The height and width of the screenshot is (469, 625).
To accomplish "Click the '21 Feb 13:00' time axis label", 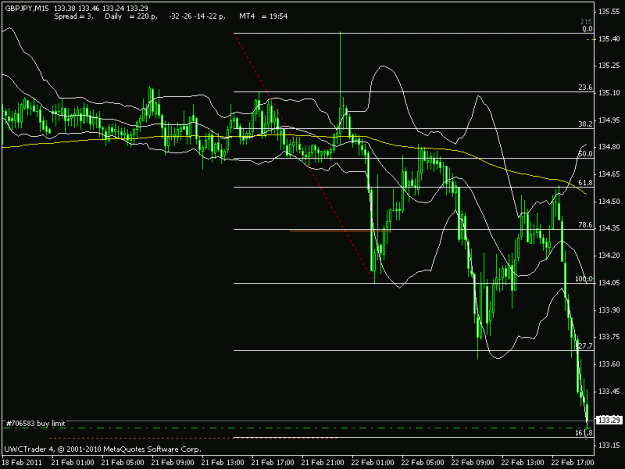I will pyautogui.click(x=223, y=463).
